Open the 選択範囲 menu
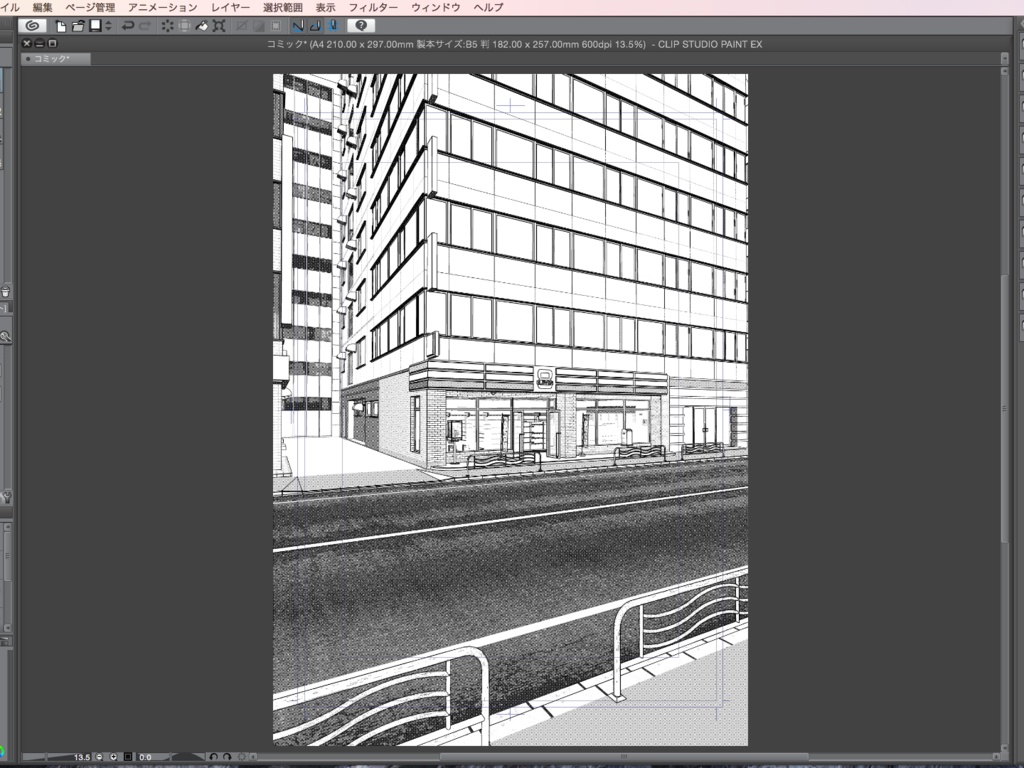1024x768 pixels. [283, 7]
